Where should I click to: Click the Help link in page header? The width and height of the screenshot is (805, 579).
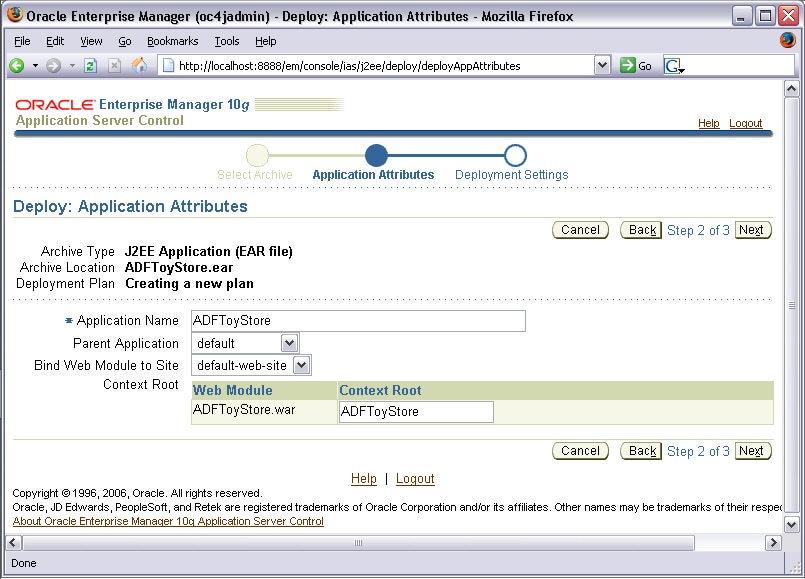click(708, 123)
